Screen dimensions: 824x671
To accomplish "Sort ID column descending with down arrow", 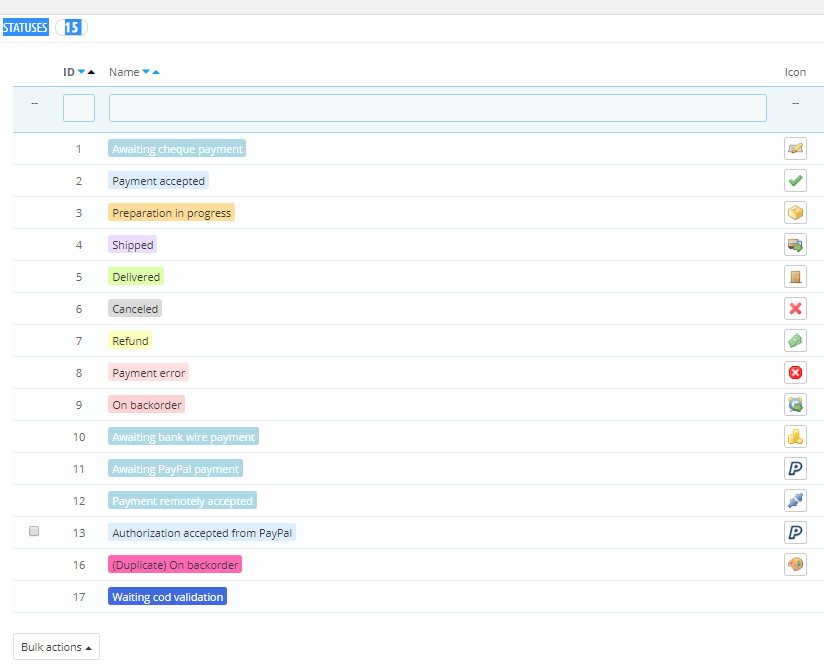I will pos(81,71).
